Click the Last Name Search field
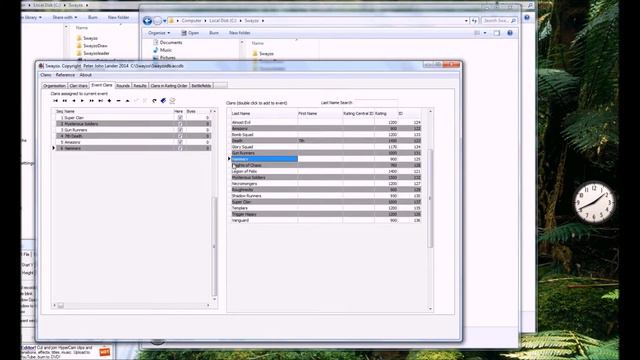 tap(376, 102)
